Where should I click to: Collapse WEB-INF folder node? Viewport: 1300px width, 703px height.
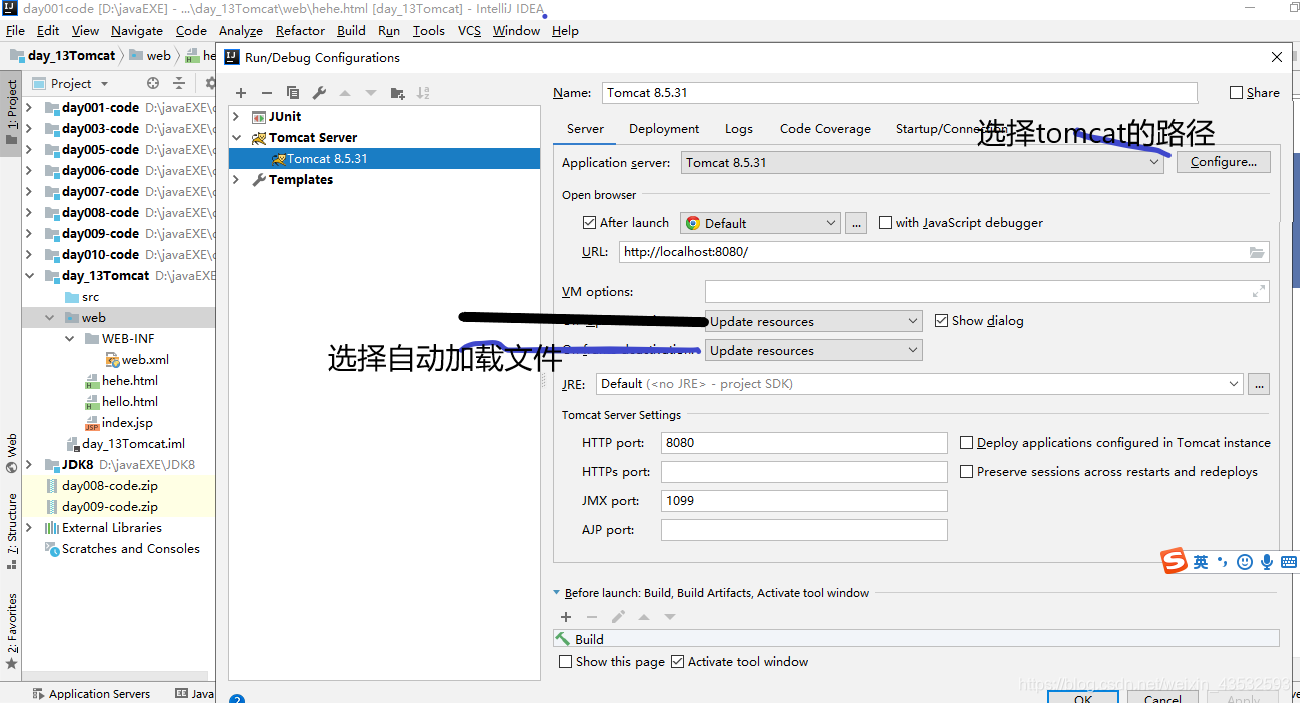click(x=70, y=339)
